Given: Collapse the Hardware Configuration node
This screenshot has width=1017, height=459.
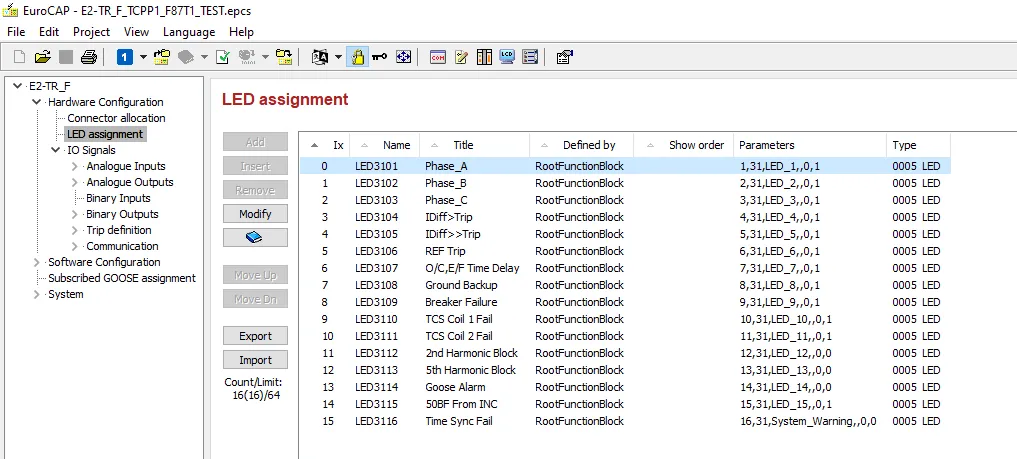Looking at the screenshot, I should [x=36, y=102].
